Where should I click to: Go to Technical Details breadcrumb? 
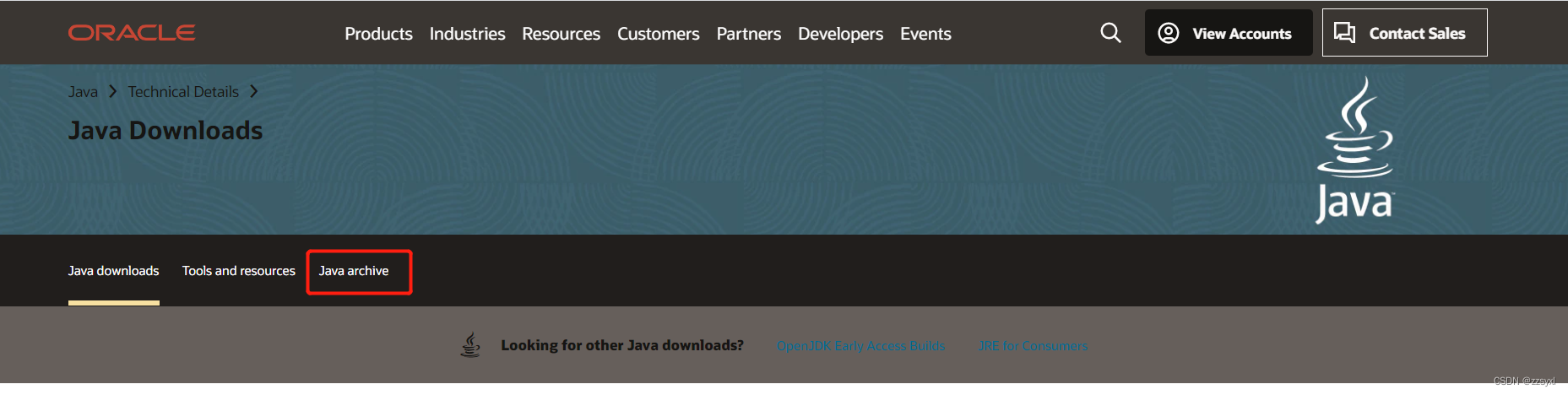click(x=183, y=92)
